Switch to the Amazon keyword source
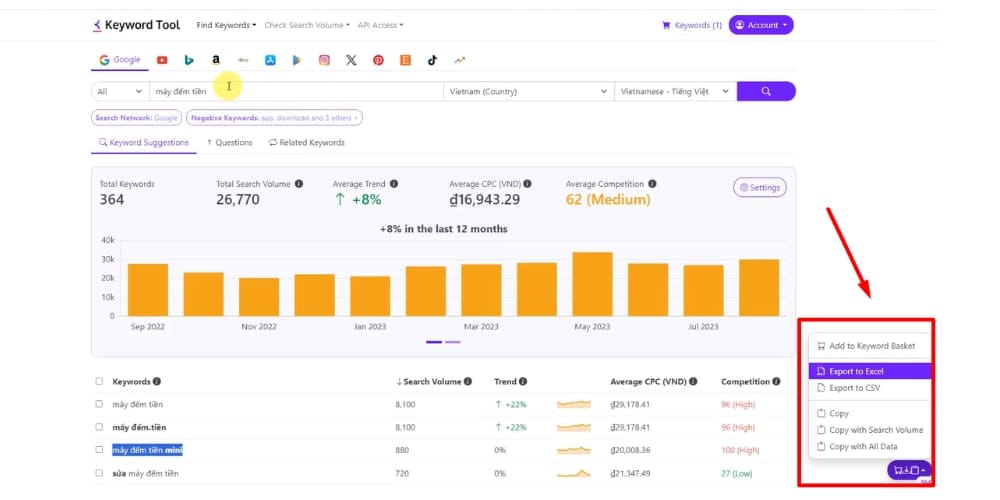This screenshot has height=500, width=1000. coord(216,60)
